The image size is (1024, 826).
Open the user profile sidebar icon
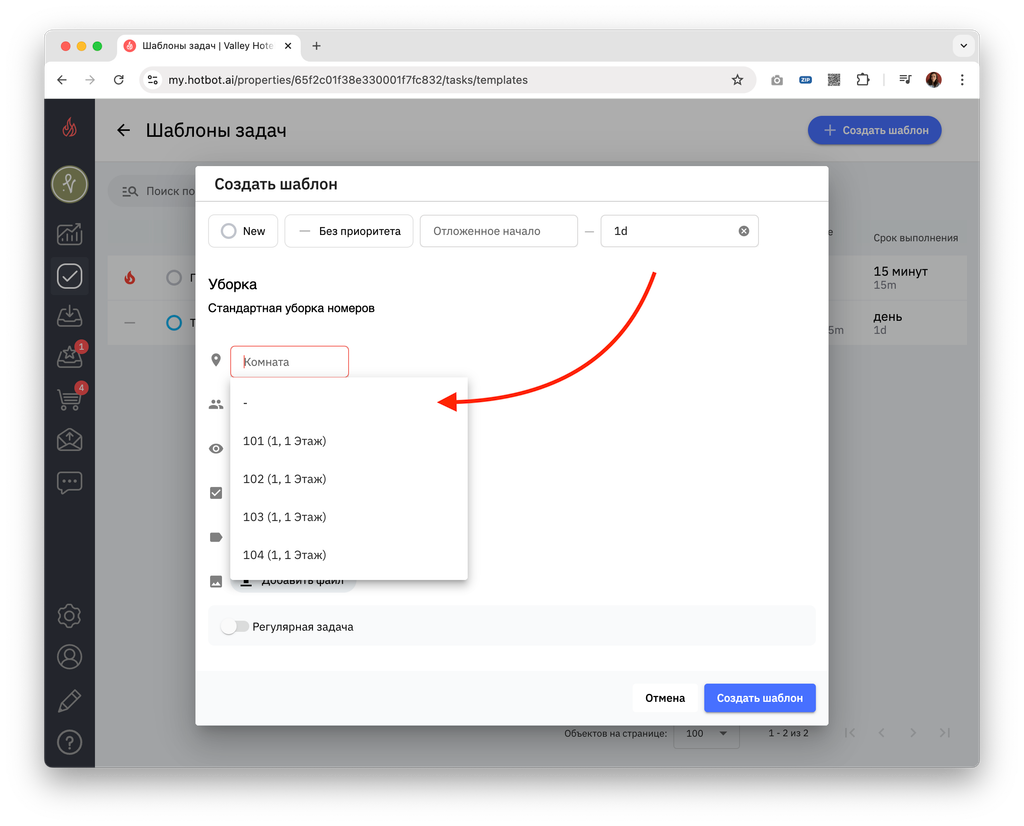click(x=69, y=657)
